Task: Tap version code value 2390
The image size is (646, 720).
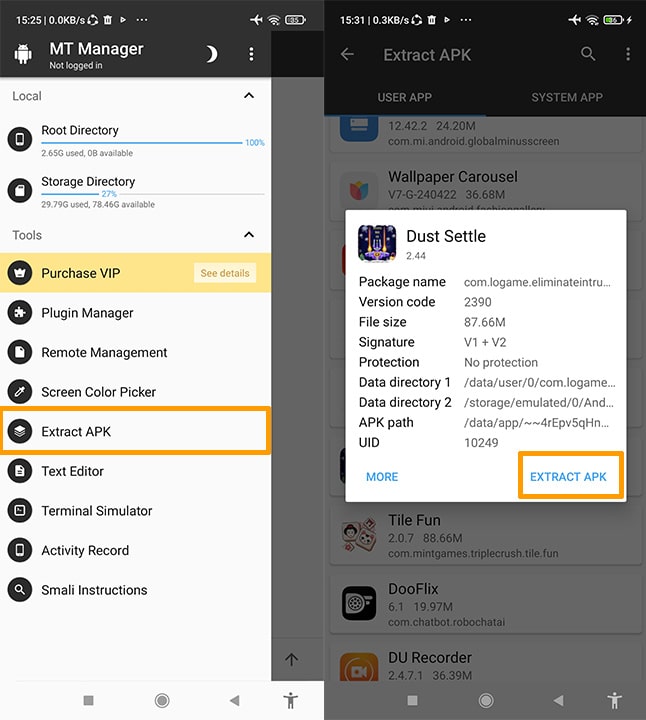Action: 477,302
